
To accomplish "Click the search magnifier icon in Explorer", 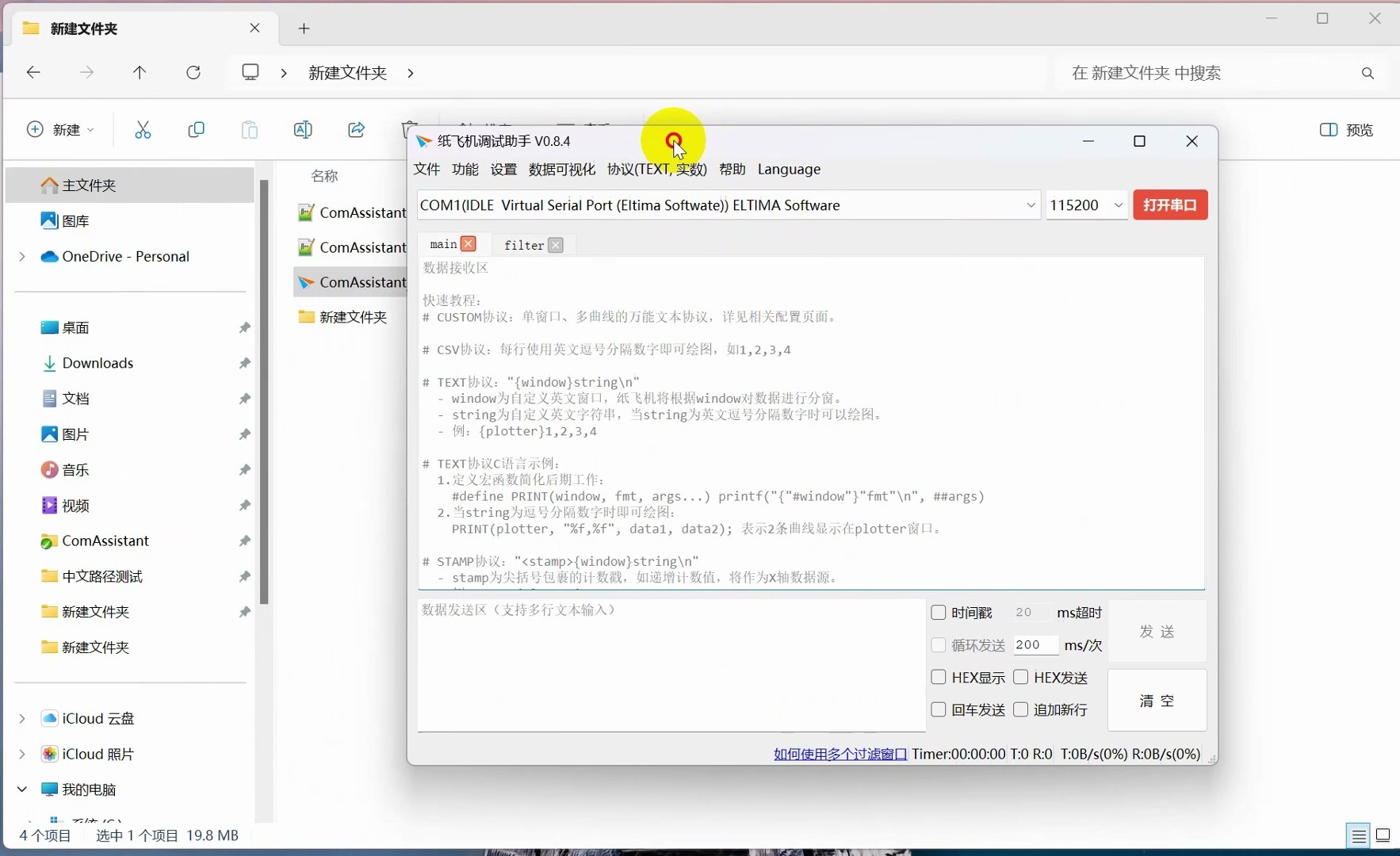I will point(1367,73).
